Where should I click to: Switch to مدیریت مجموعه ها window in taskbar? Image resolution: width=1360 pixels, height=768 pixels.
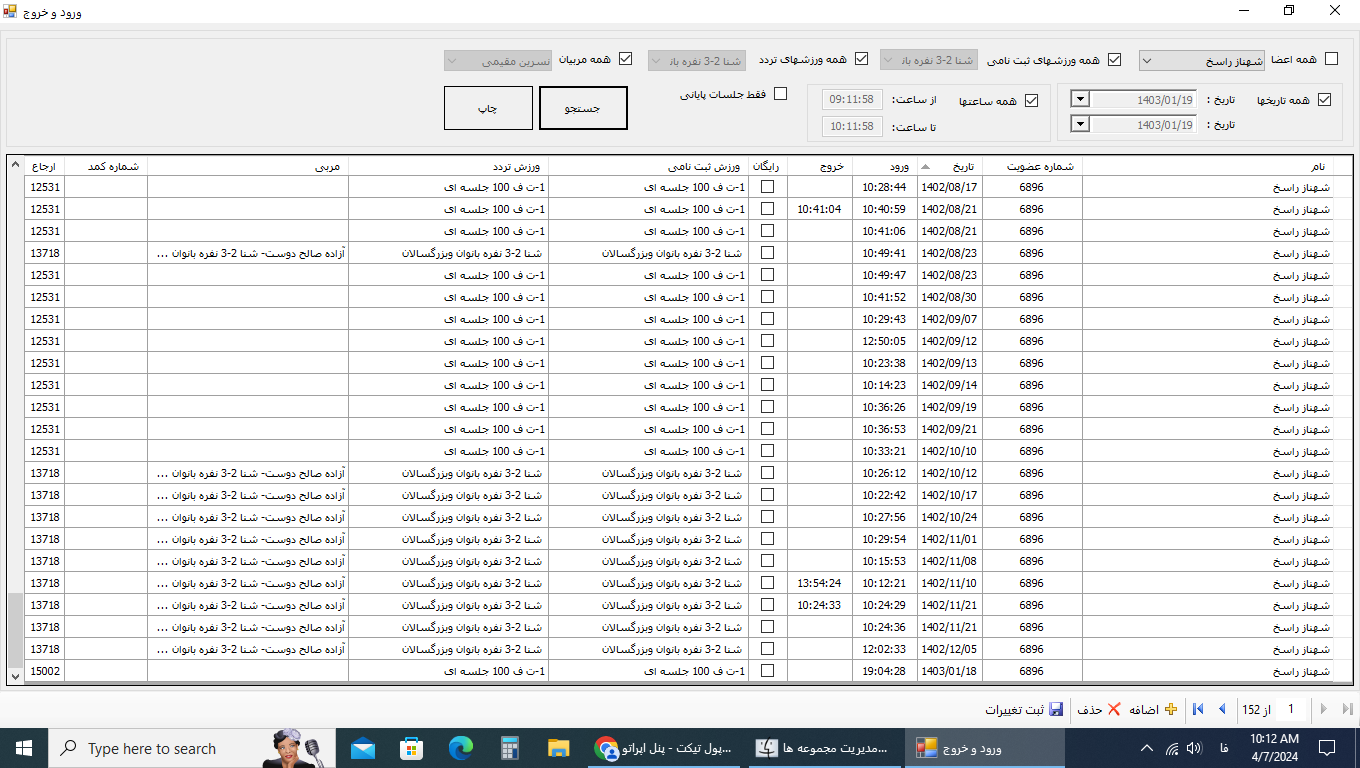click(x=823, y=748)
